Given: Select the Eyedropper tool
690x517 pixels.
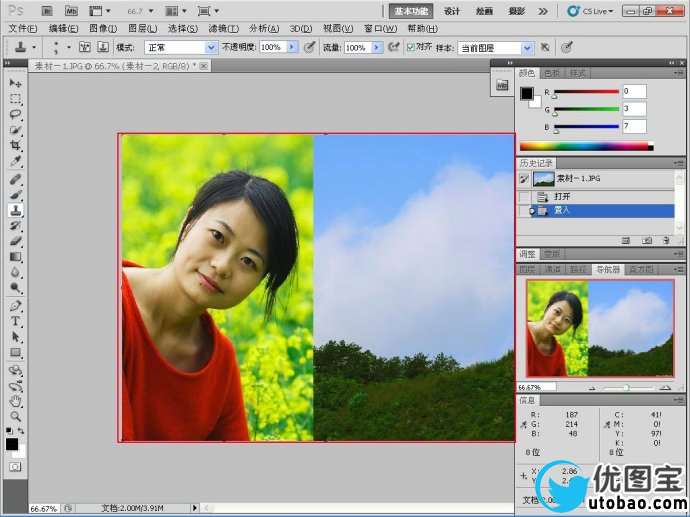Looking at the screenshot, I should (x=15, y=161).
